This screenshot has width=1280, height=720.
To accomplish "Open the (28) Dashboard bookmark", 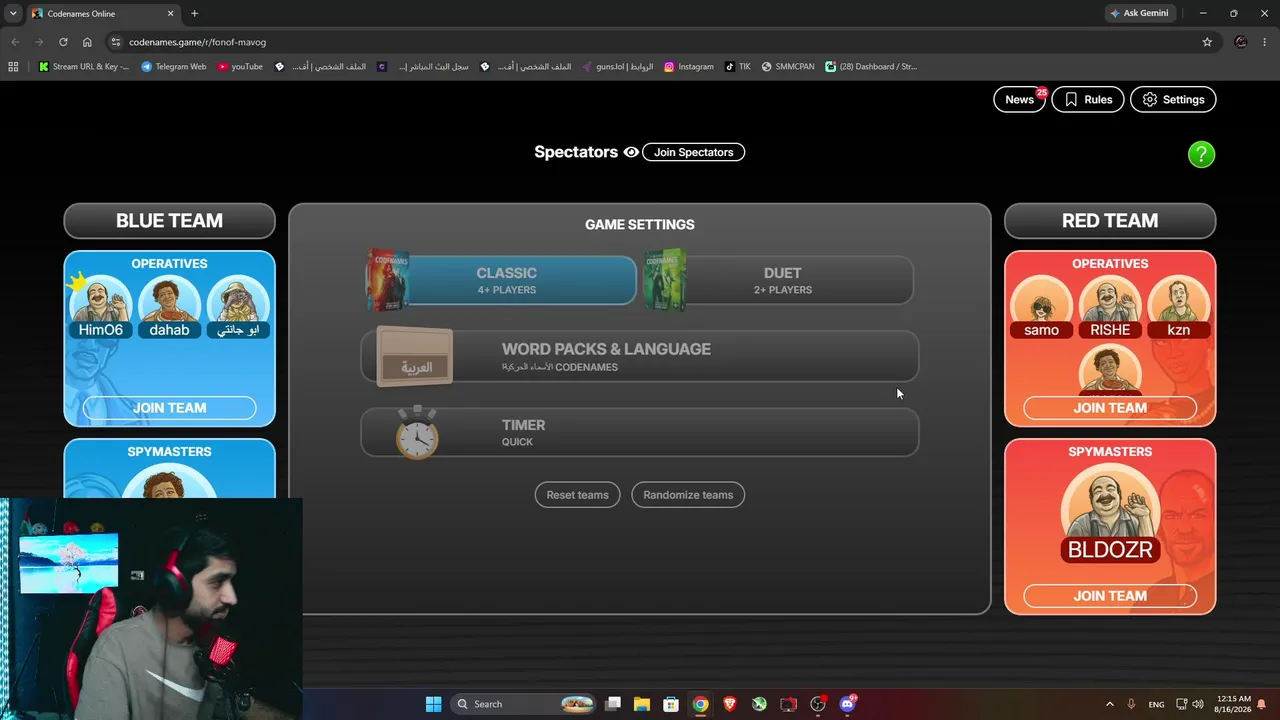I will click(x=871, y=67).
